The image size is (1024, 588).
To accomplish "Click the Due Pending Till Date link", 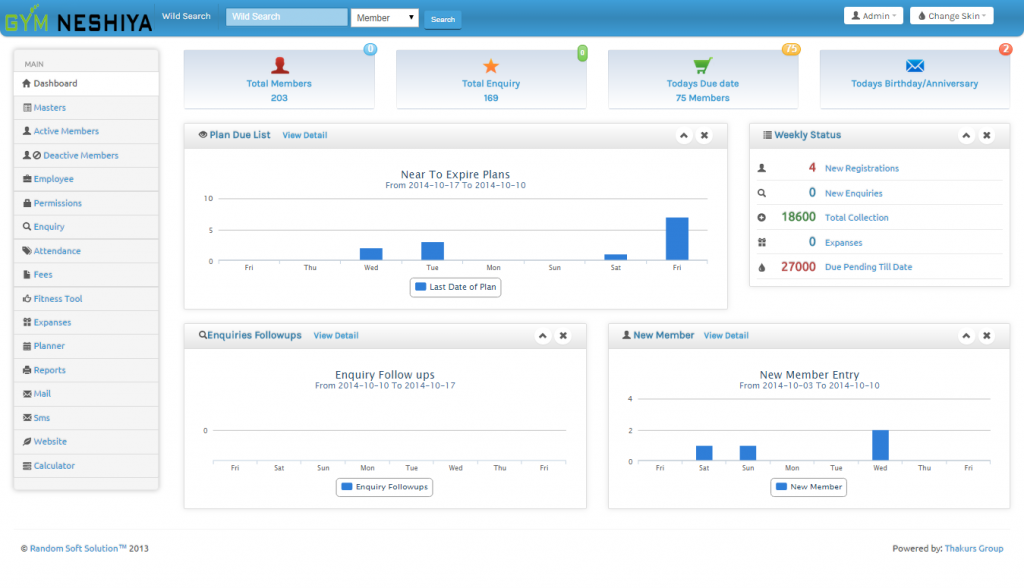I will coord(868,267).
